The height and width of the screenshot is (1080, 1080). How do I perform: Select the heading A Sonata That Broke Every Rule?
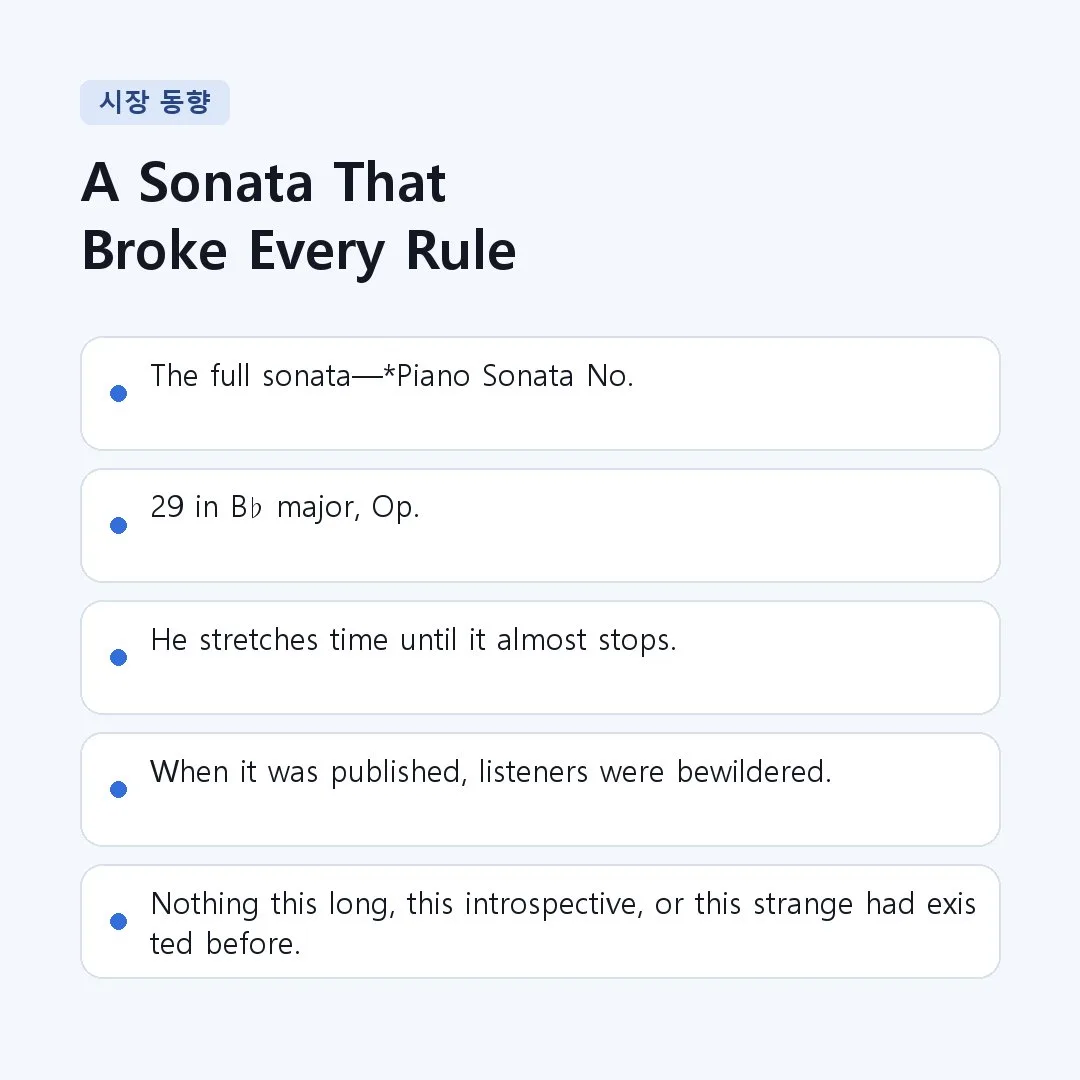(x=298, y=216)
